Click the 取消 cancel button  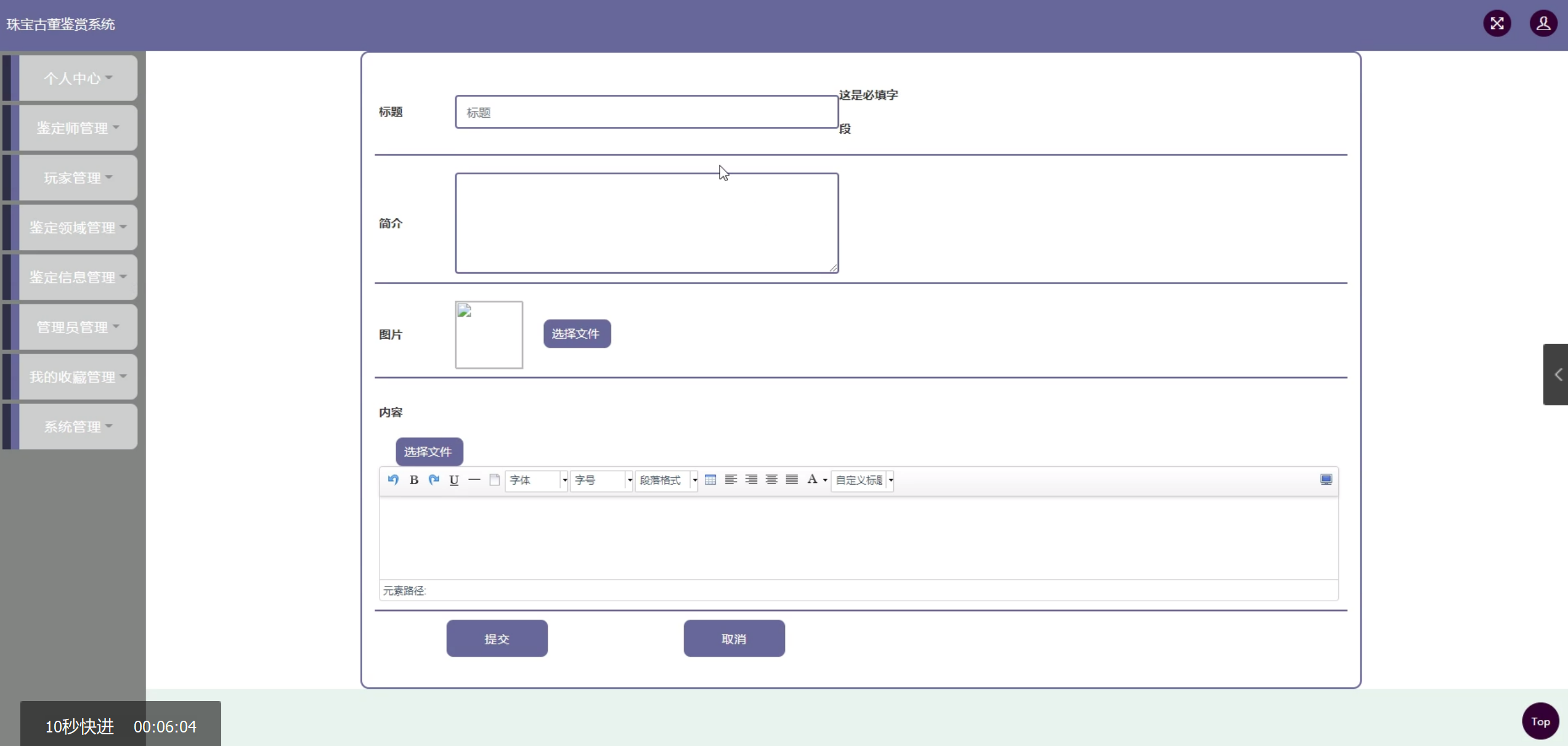pyautogui.click(x=734, y=639)
